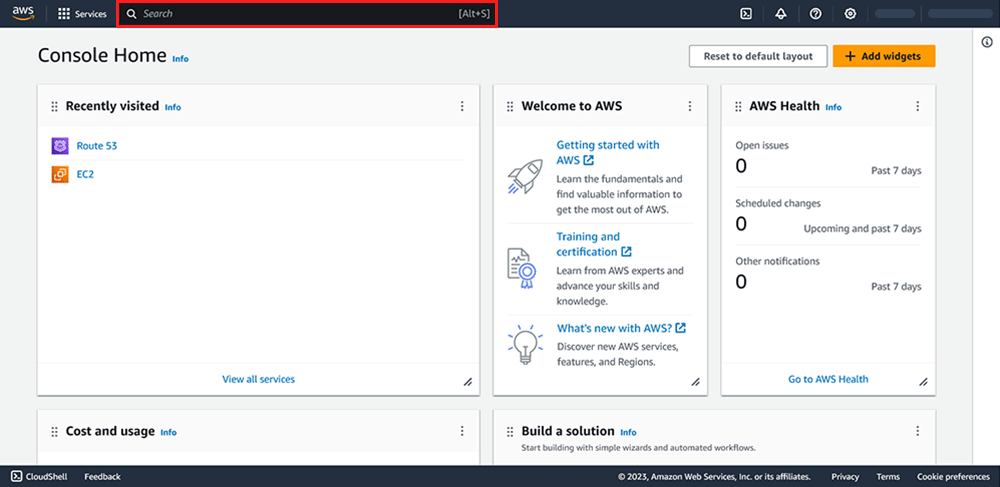Open Build a solution widget options menu
Image resolution: width=1000 pixels, height=487 pixels.
(918, 431)
